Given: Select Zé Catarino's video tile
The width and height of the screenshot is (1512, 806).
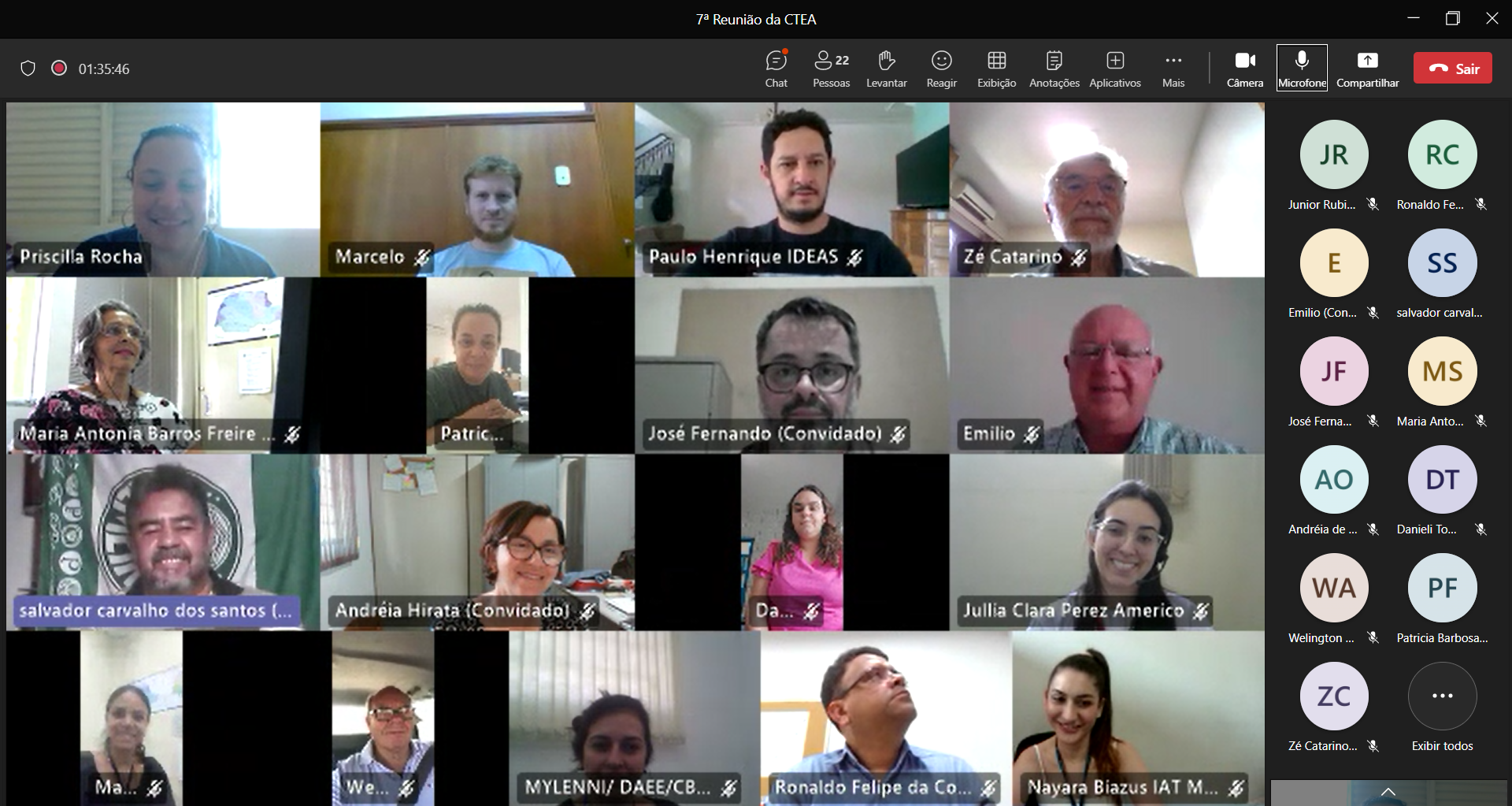Looking at the screenshot, I should click(1107, 189).
